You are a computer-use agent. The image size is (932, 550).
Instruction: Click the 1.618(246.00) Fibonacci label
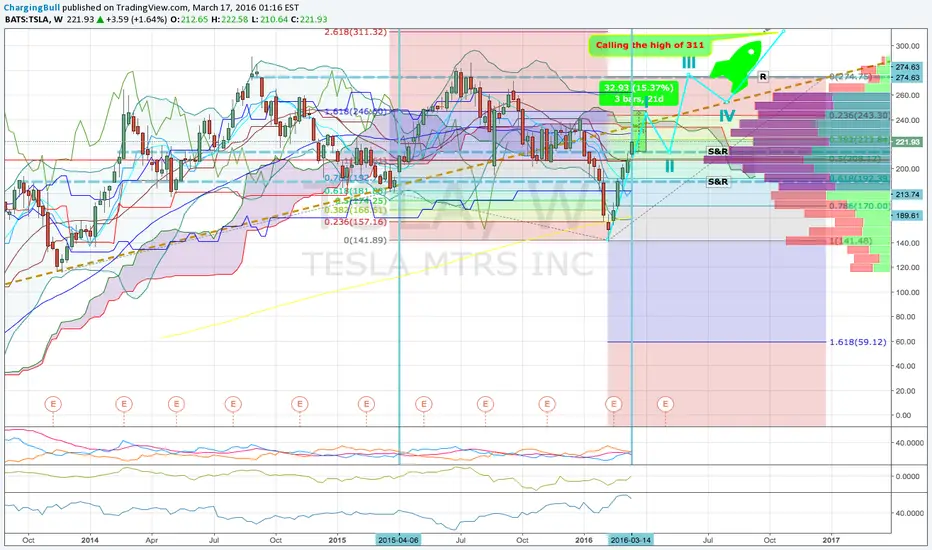point(355,111)
